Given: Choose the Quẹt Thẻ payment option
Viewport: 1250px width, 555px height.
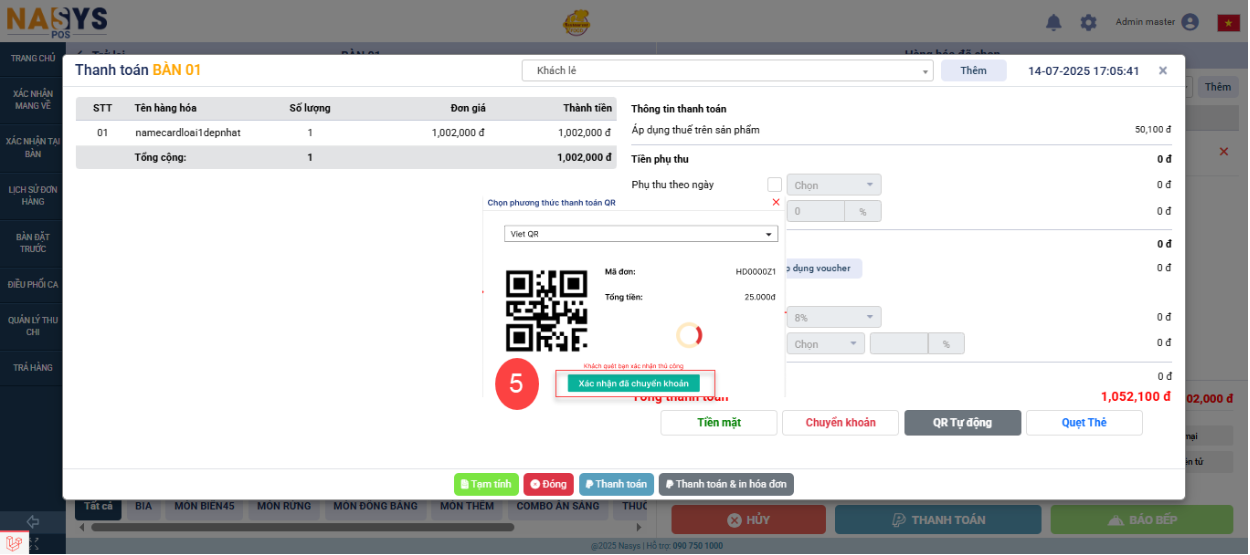Looking at the screenshot, I should click(1083, 423).
